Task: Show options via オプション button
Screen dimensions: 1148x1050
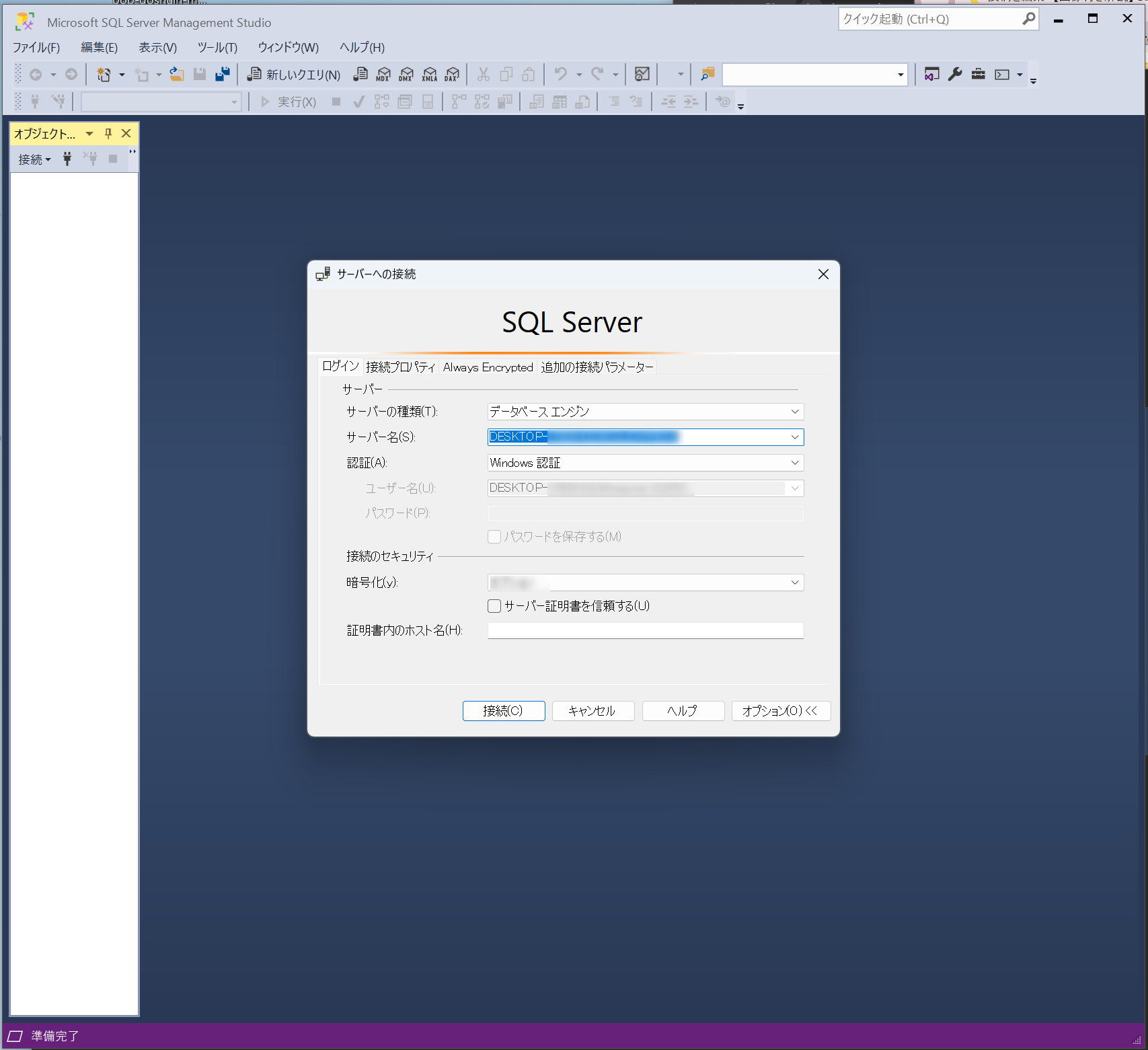Action: [780, 710]
